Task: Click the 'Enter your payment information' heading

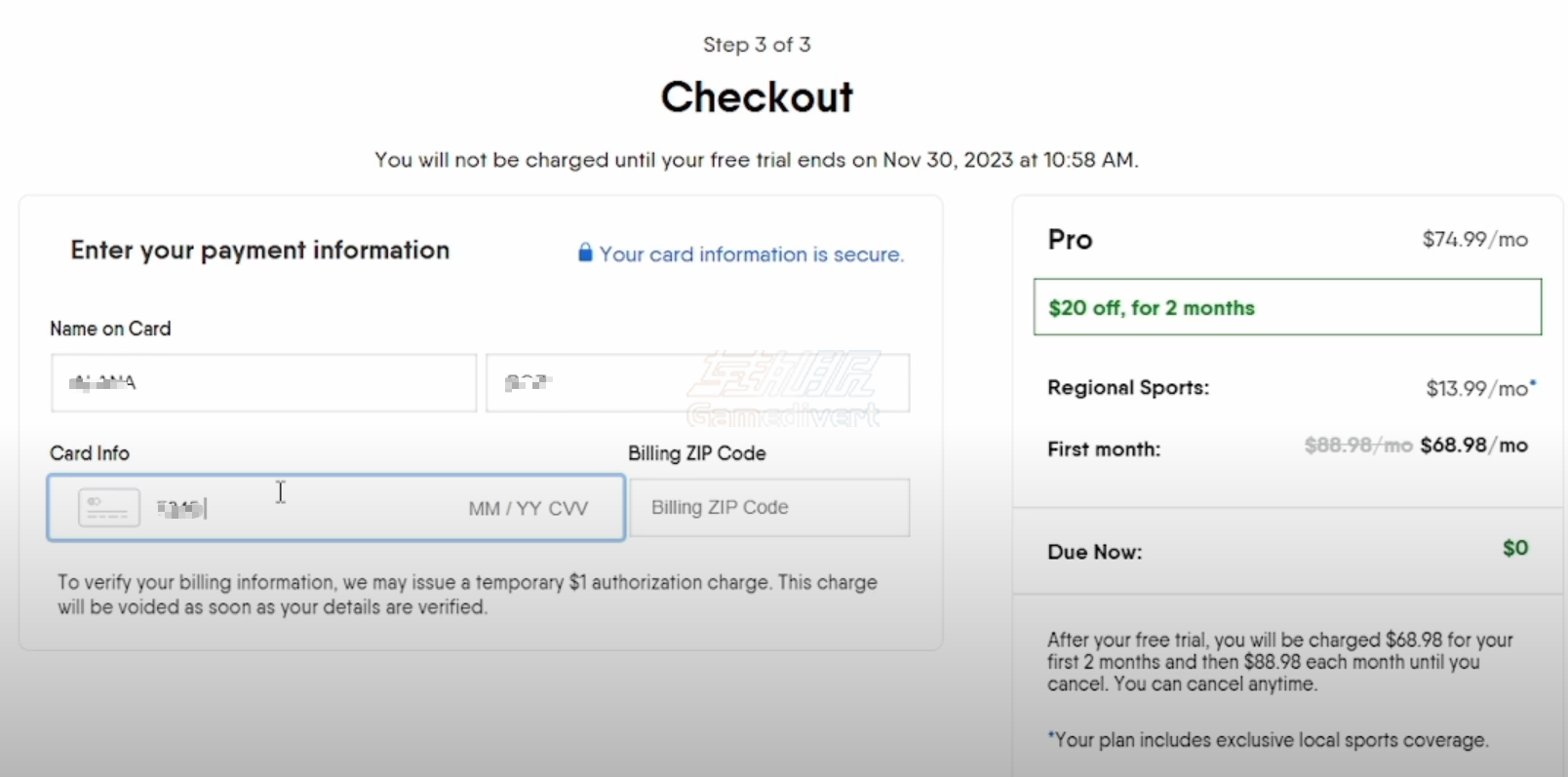Action: point(259,251)
